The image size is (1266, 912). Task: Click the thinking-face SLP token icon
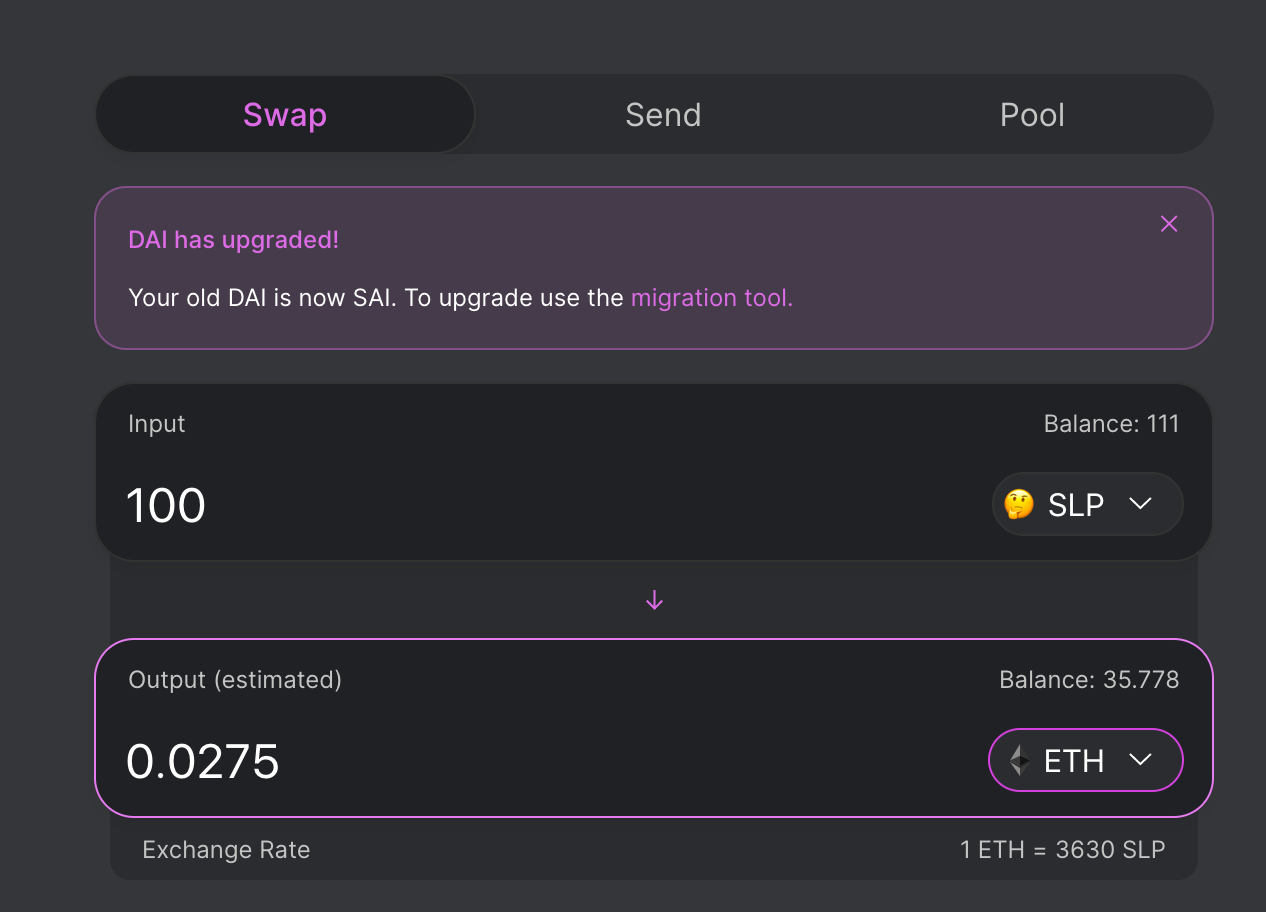point(1019,505)
